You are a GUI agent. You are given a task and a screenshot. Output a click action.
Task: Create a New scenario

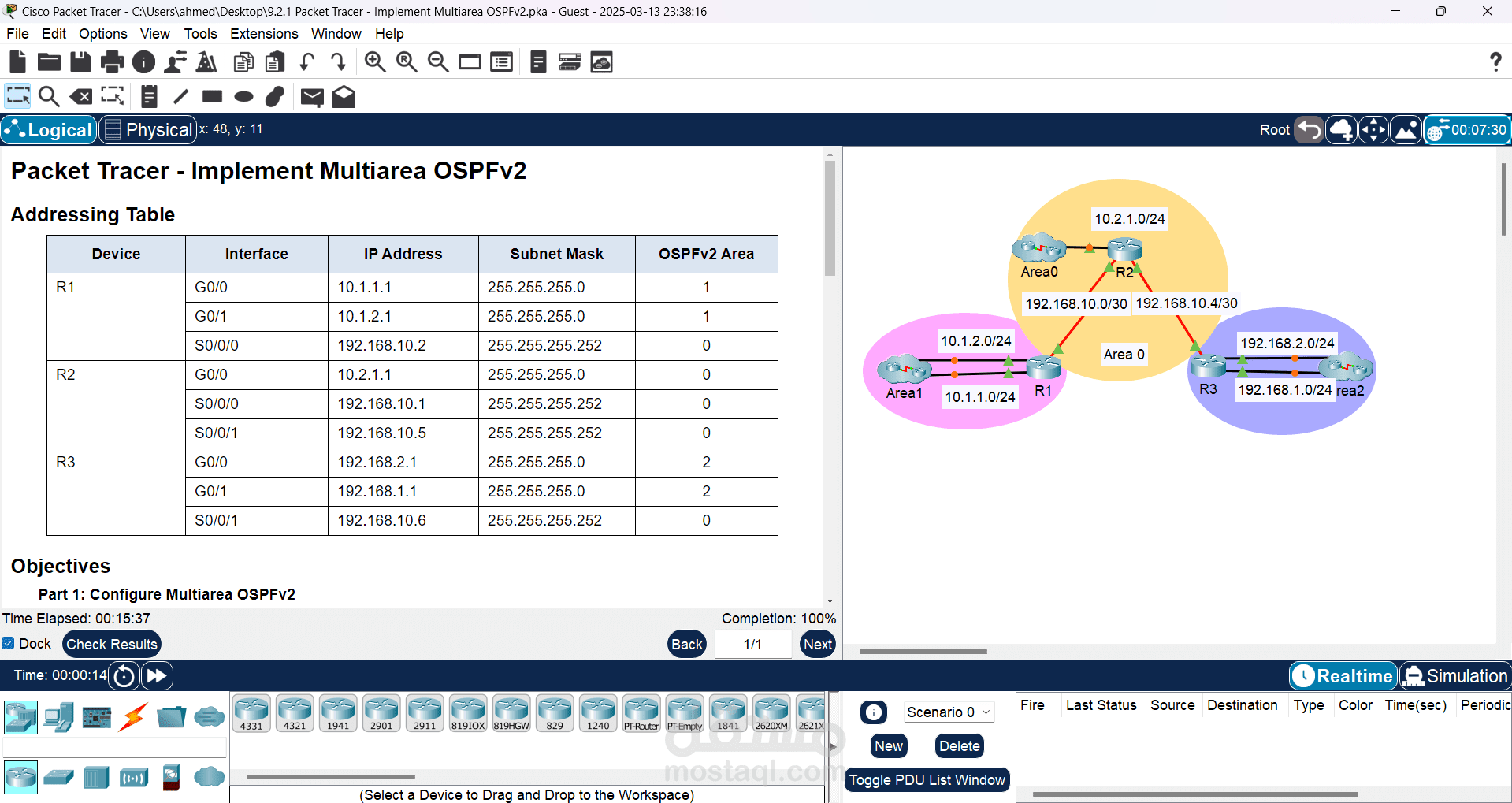point(889,746)
